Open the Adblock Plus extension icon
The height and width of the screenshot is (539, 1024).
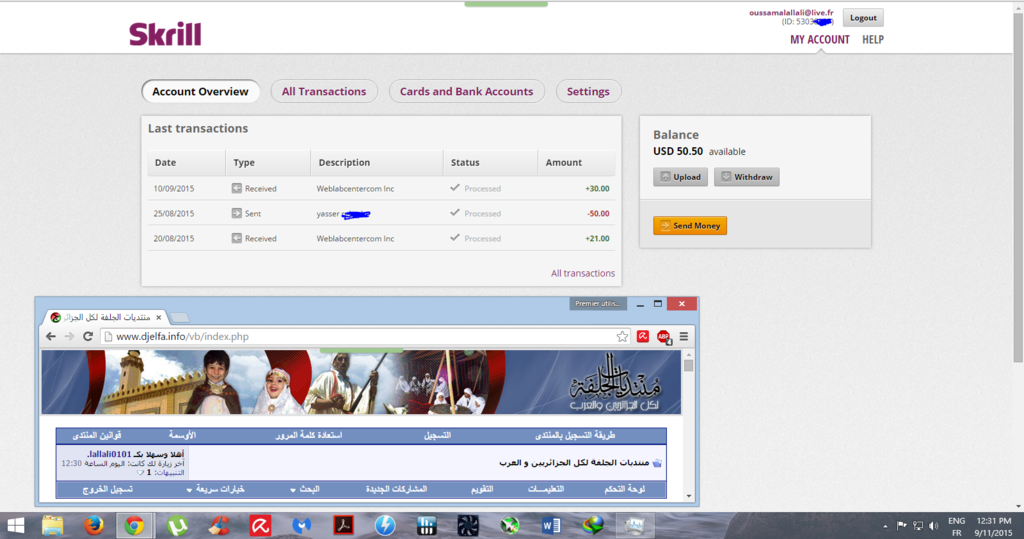664,336
